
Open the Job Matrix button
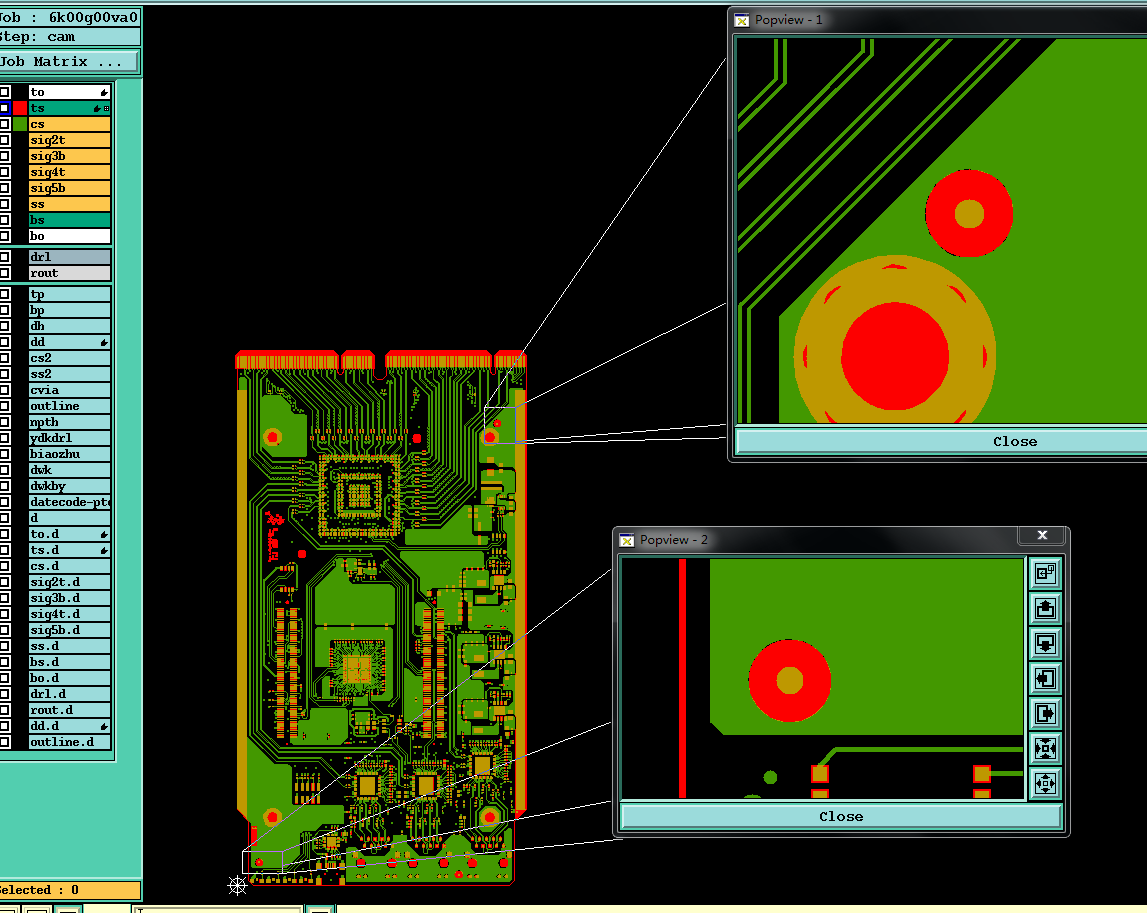point(68,61)
